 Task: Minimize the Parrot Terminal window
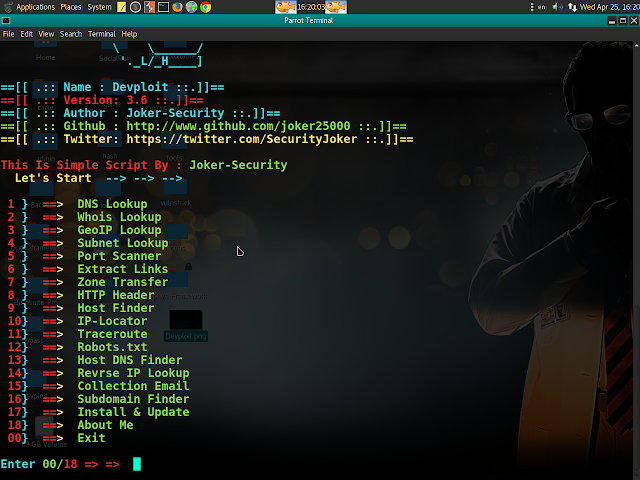tap(611, 20)
